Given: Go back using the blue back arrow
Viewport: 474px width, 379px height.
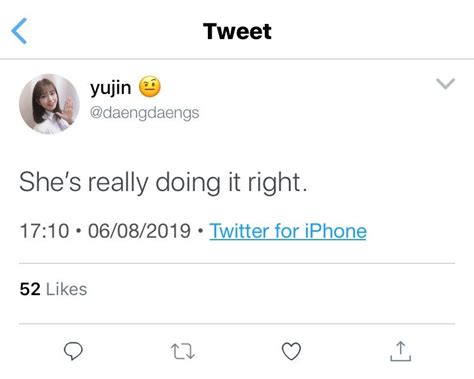Looking at the screenshot, I should pyautogui.click(x=19, y=31).
